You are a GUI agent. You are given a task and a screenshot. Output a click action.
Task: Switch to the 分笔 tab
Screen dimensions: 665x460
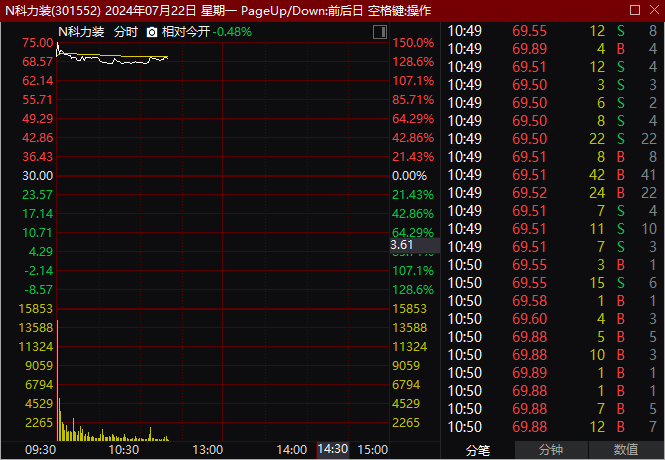coord(478,450)
